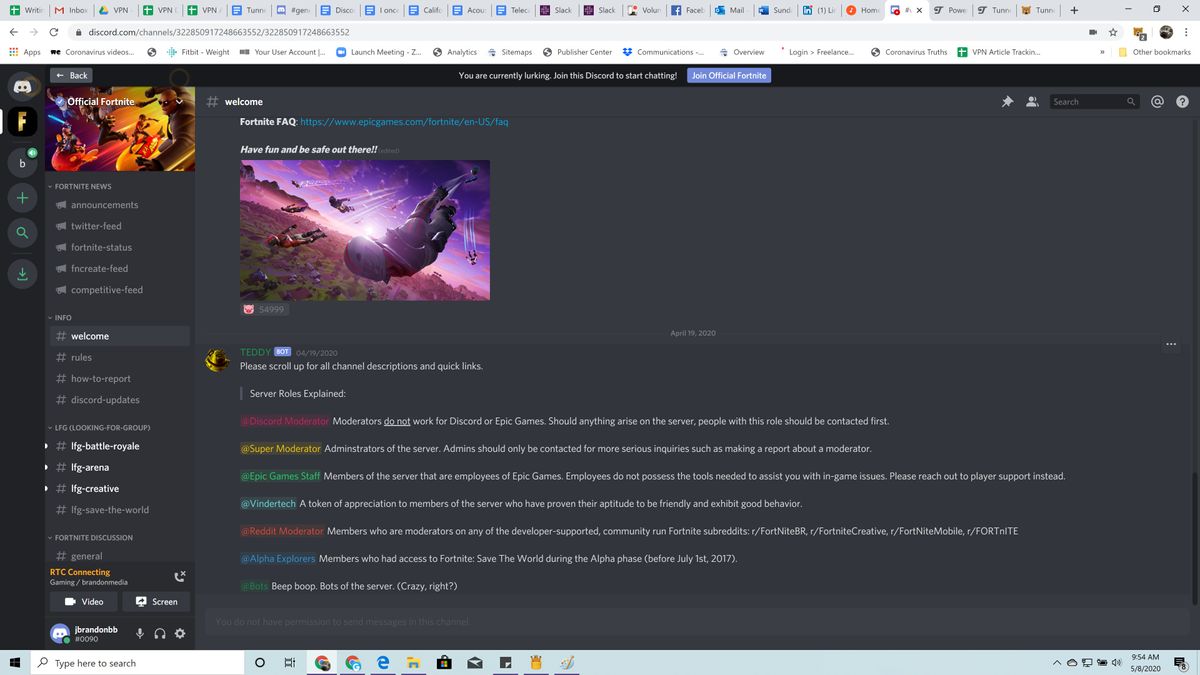Click the Discord home button
Screen dimensions: 1200x675
[21, 85]
